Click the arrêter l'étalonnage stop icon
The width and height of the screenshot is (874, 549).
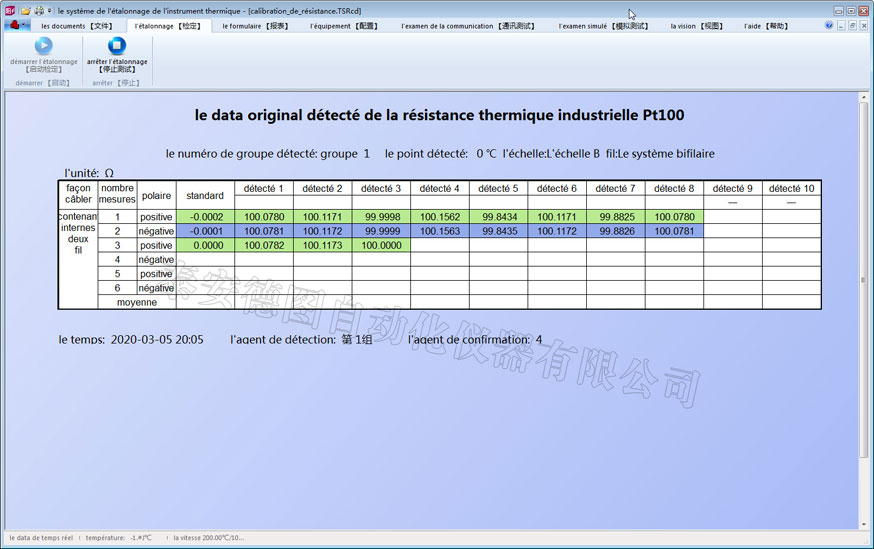pyautogui.click(x=117, y=46)
